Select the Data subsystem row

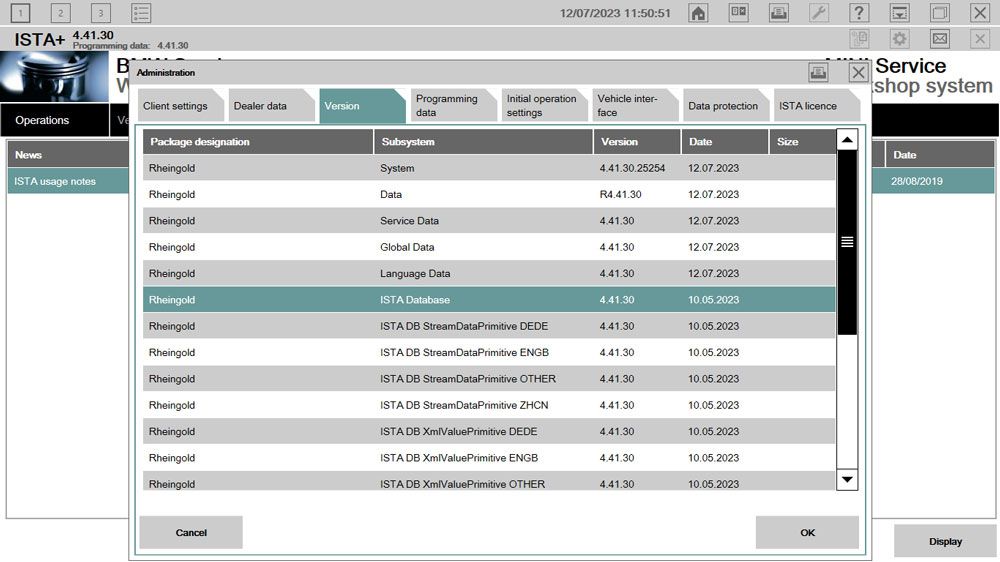(x=489, y=195)
